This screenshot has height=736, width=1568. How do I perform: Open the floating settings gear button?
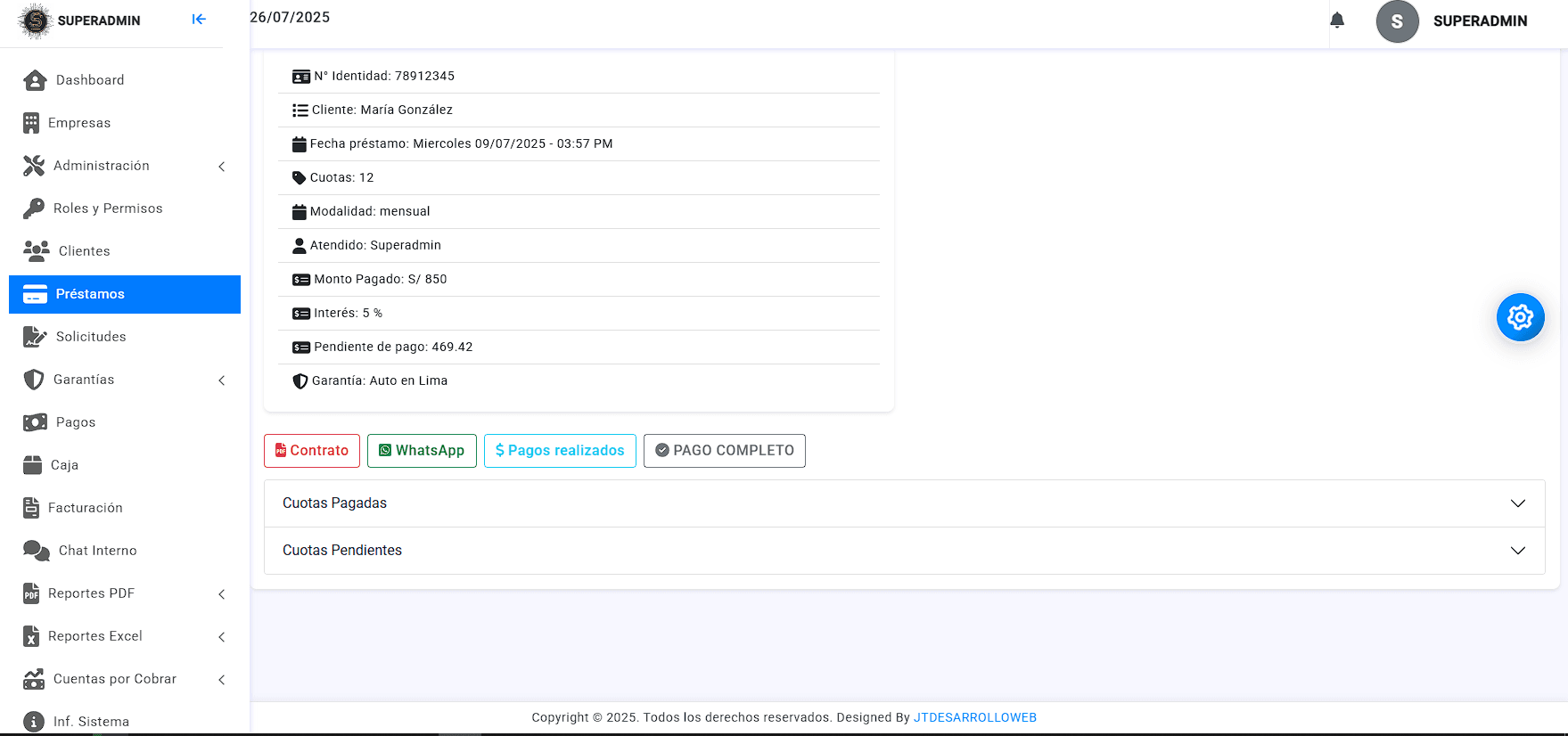pyautogui.click(x=1520, y=317)
